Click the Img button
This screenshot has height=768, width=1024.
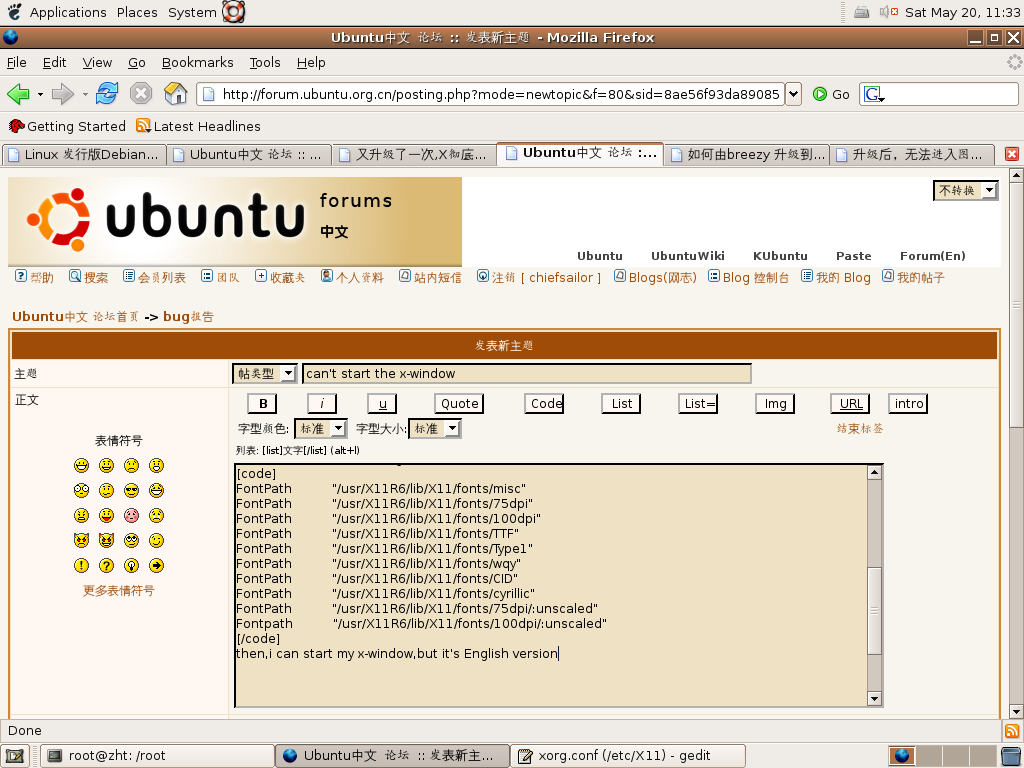point(775,404)
